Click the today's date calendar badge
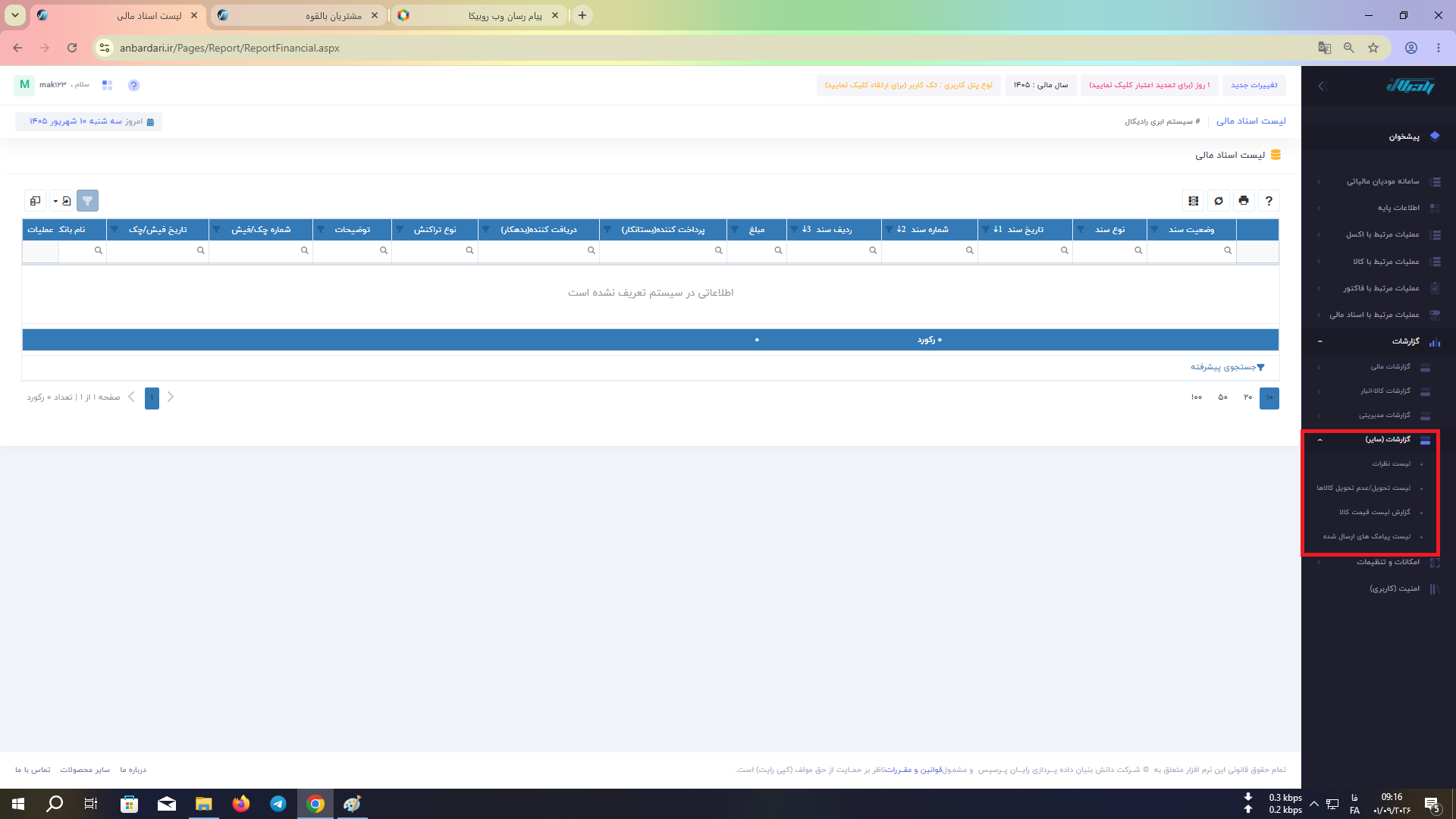The image size is (1456, 819). pos(89,121)
